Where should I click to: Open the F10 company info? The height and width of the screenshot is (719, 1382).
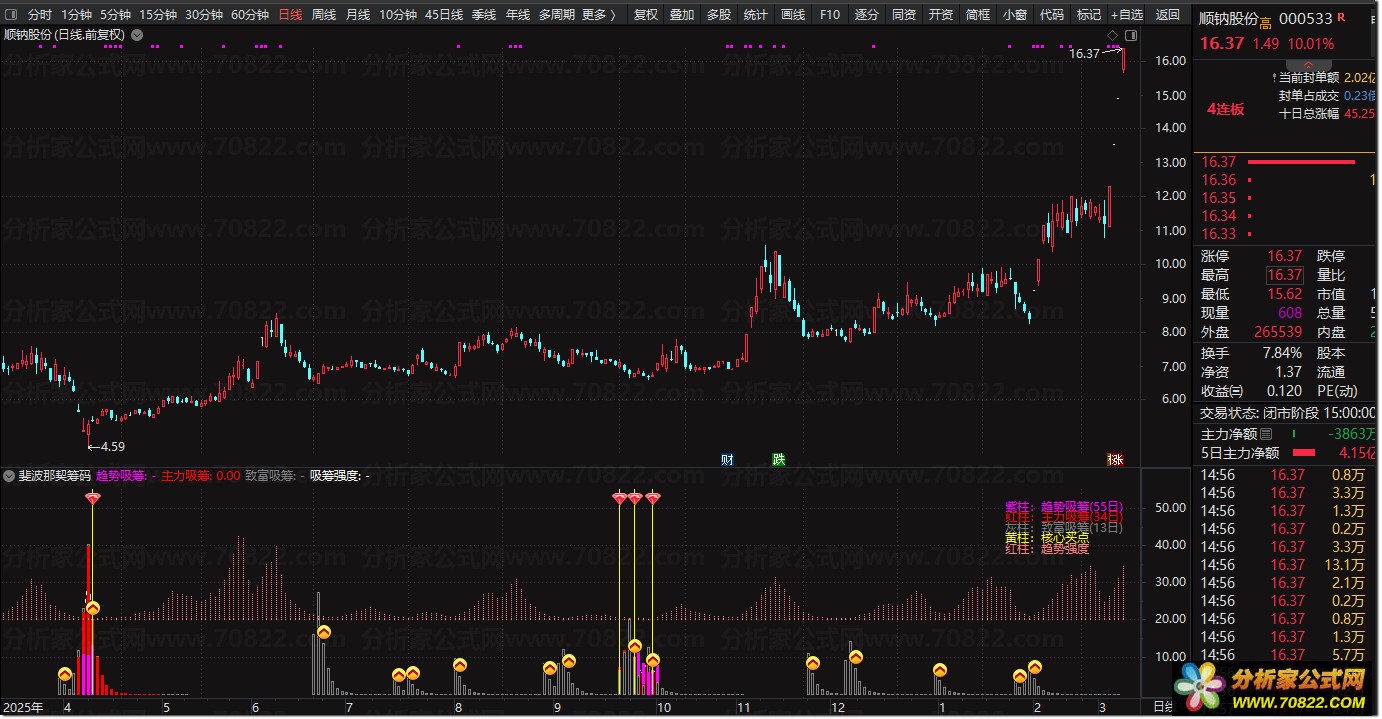[x=830, y=15]
